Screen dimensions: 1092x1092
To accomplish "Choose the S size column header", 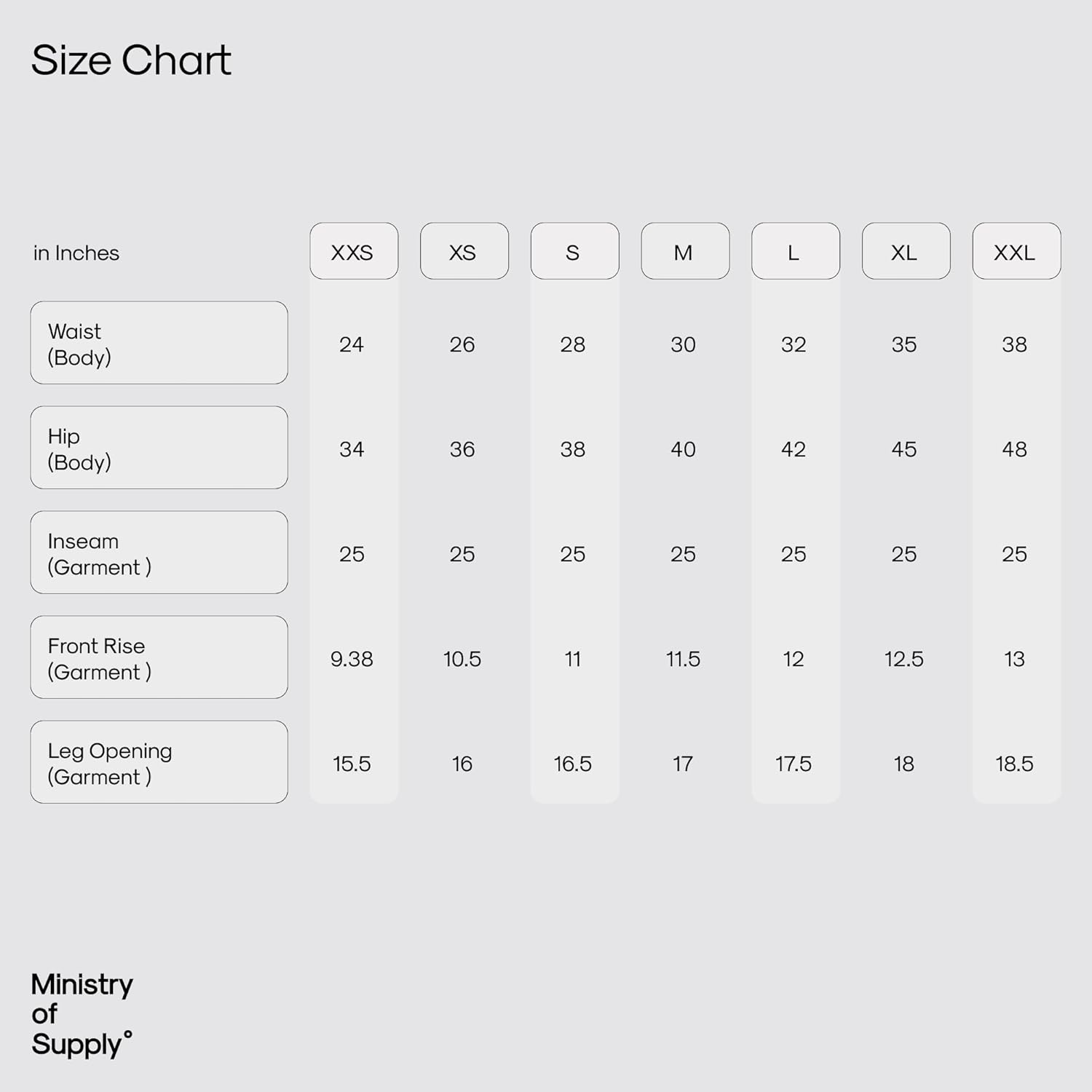I will click(x=574, y=252).
